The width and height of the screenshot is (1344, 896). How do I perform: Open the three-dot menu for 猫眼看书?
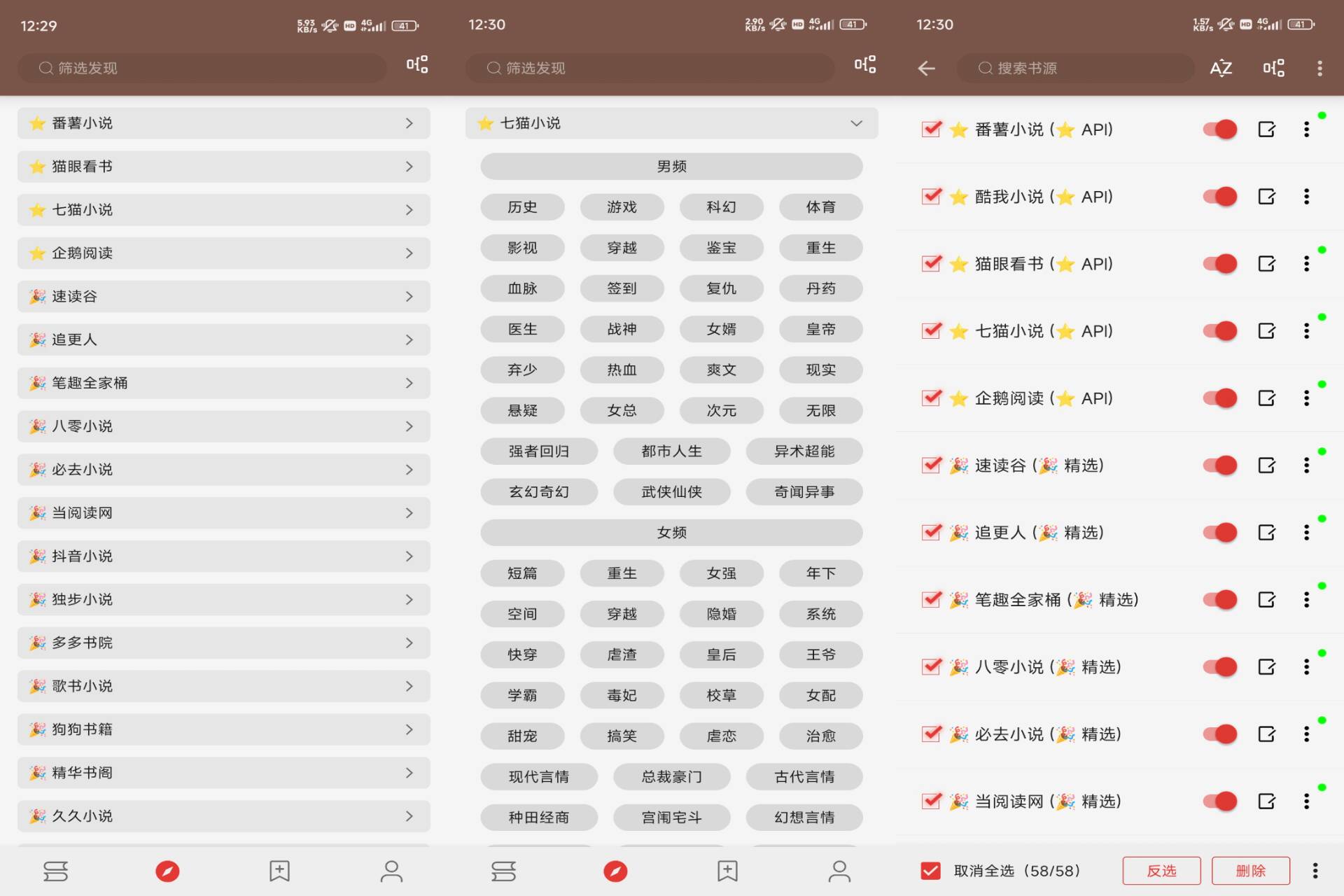[1306, 264]
